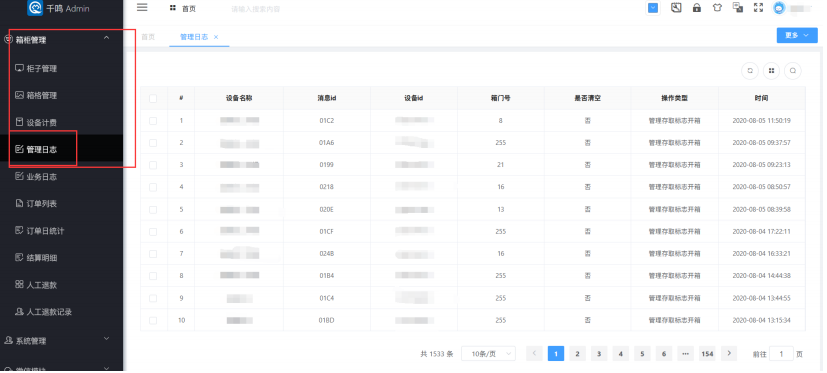Click the 共 1533 条 total count
Screen dimensions: 827x373
(x=437, y=354)
